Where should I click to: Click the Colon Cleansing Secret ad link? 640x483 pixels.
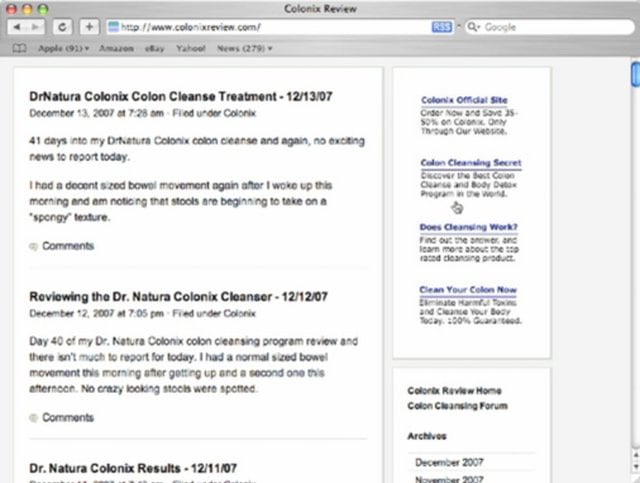coord(471,163)
